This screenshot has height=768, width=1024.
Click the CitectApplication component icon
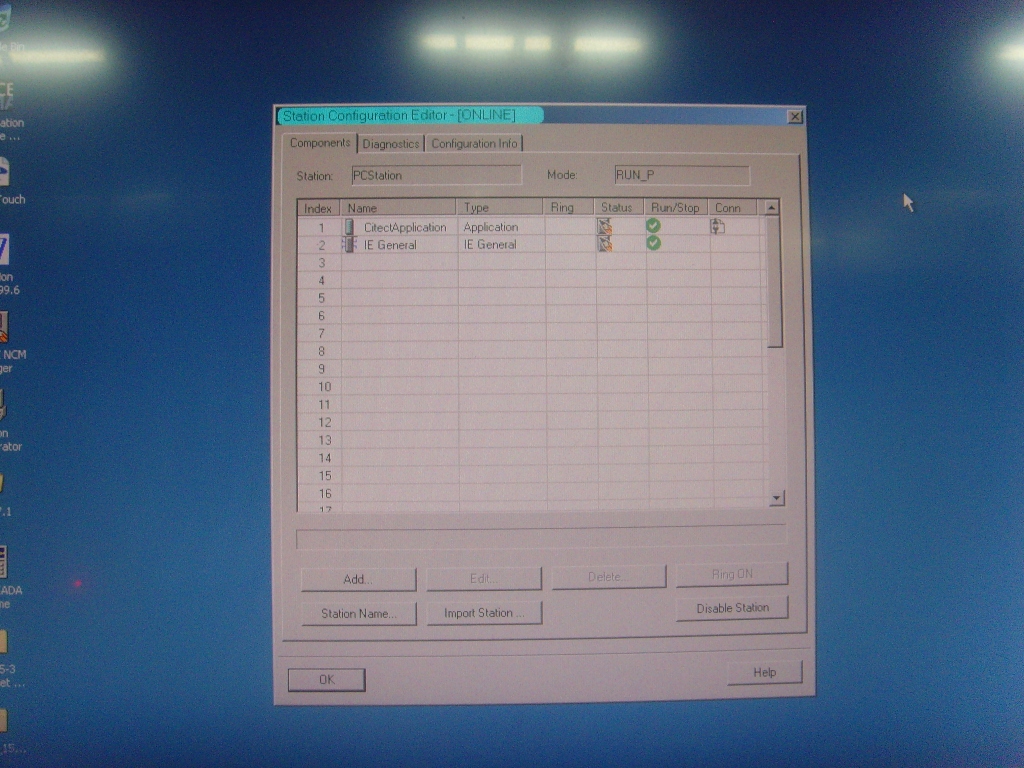350,227
